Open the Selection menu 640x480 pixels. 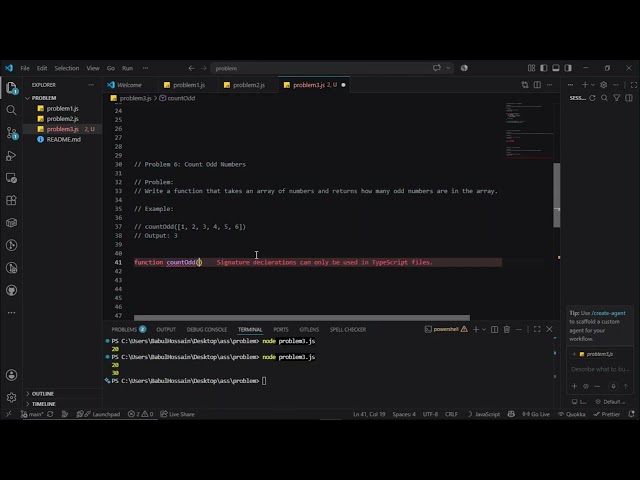pos(67,68)
